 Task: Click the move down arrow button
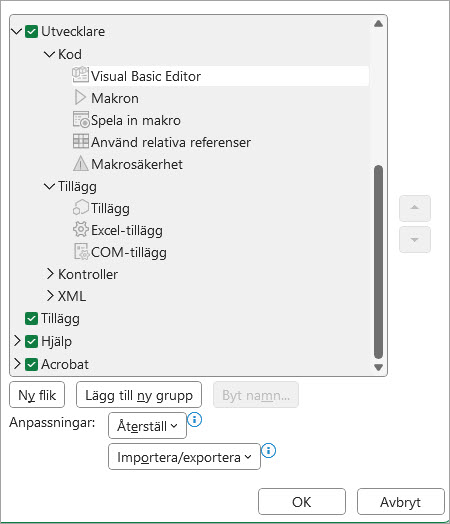415,239
